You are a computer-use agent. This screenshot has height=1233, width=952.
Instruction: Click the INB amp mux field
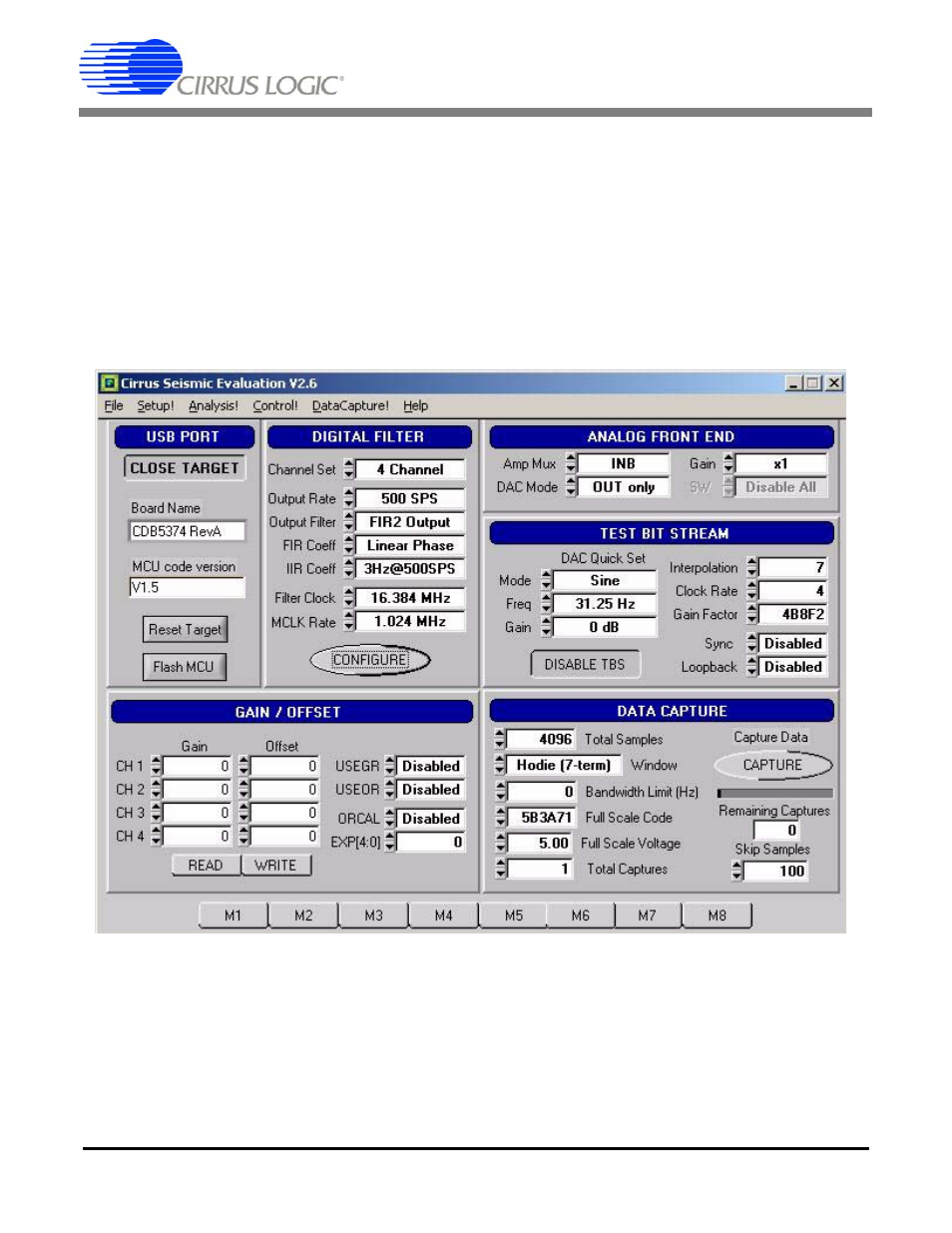[x=623, y=464]
